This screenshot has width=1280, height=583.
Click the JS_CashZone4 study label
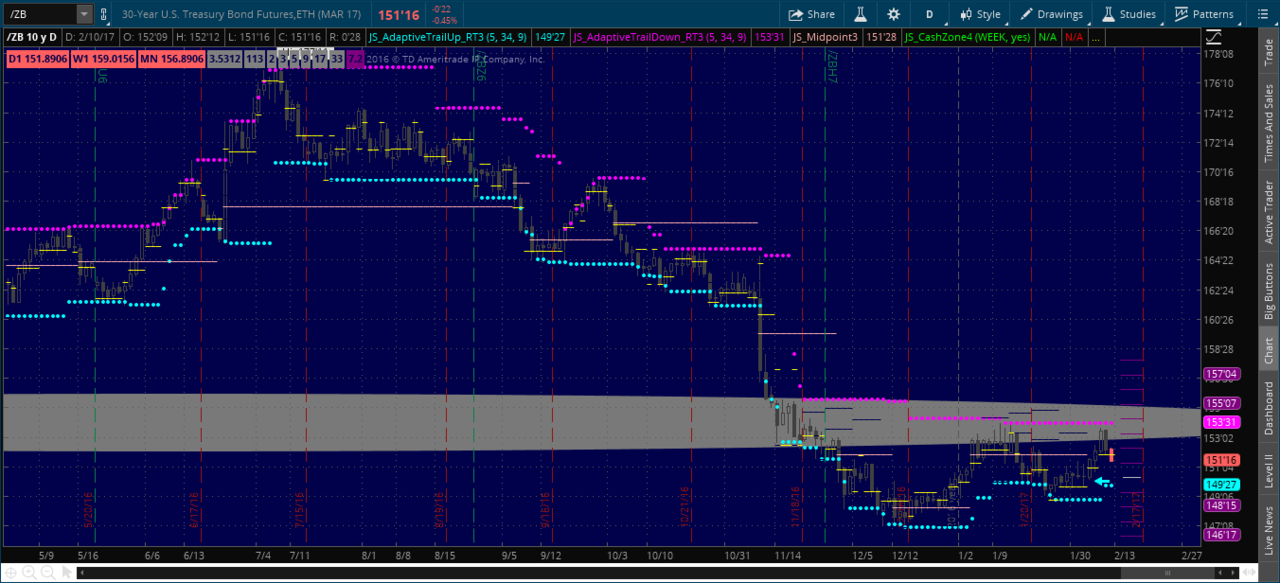pyautogui.click(x=967, y=37)
